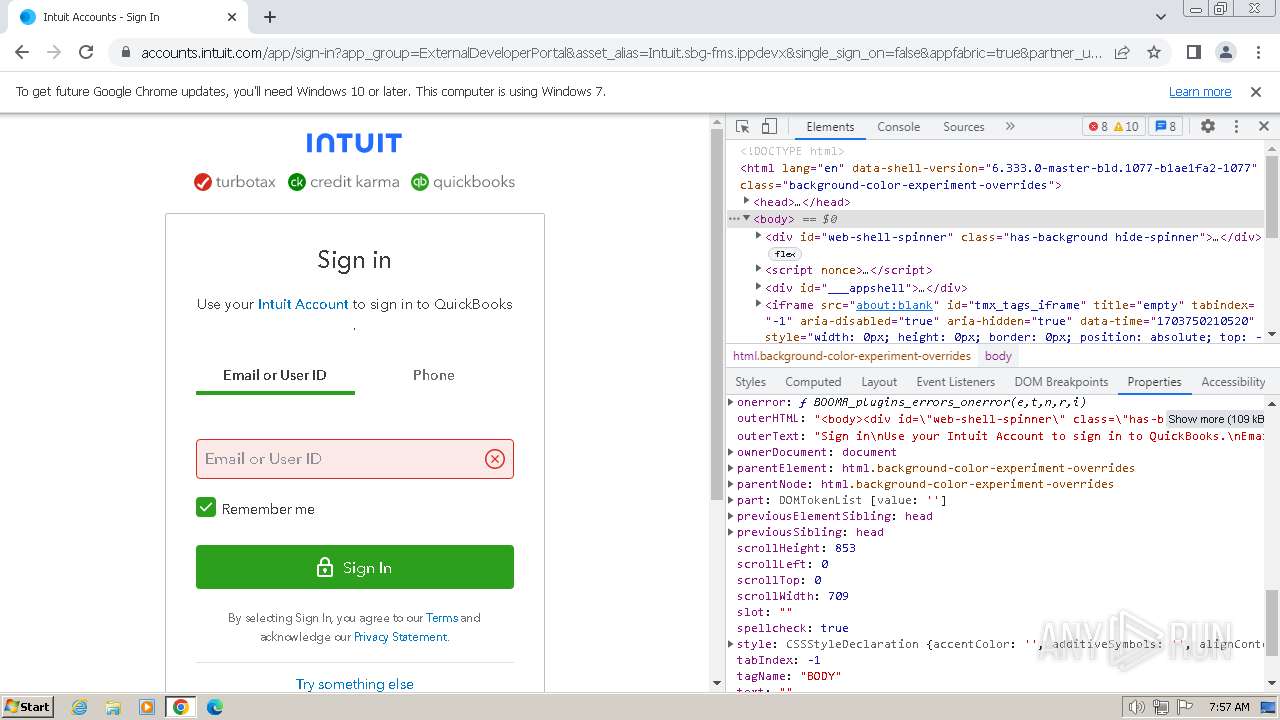Collapse the body element node
1280x720 pixels.
coord(746,219)
